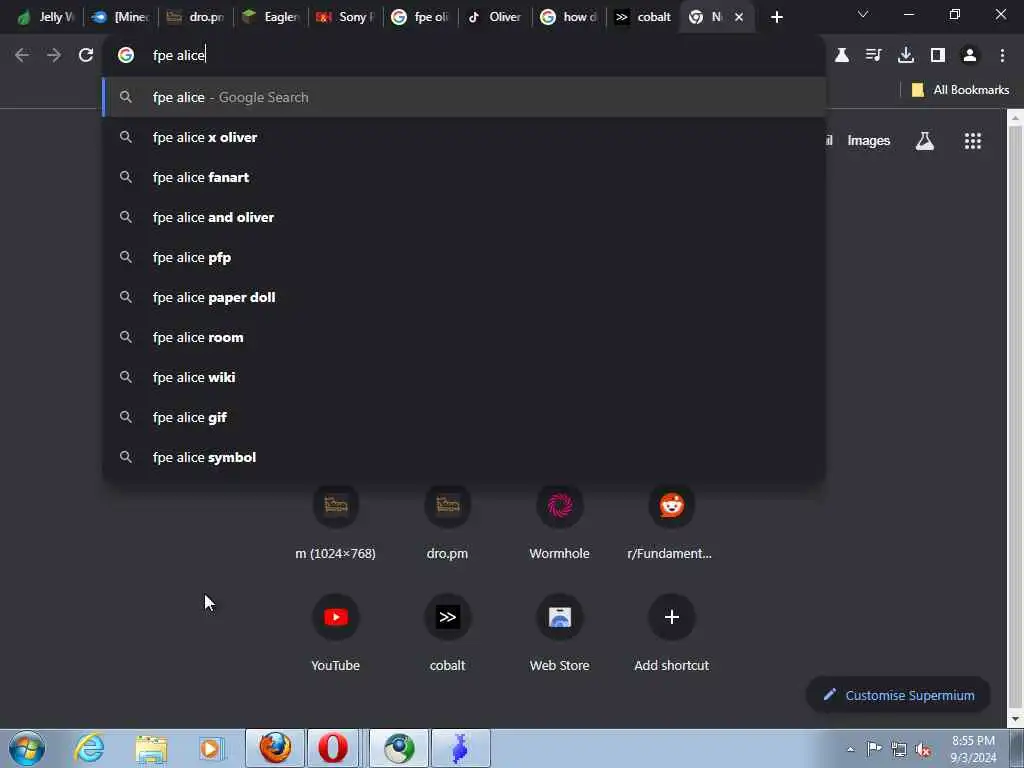Select suggestion fpe alice wiki
The height and width of the screenshot is (768, 1024).
tap(464, 377)
